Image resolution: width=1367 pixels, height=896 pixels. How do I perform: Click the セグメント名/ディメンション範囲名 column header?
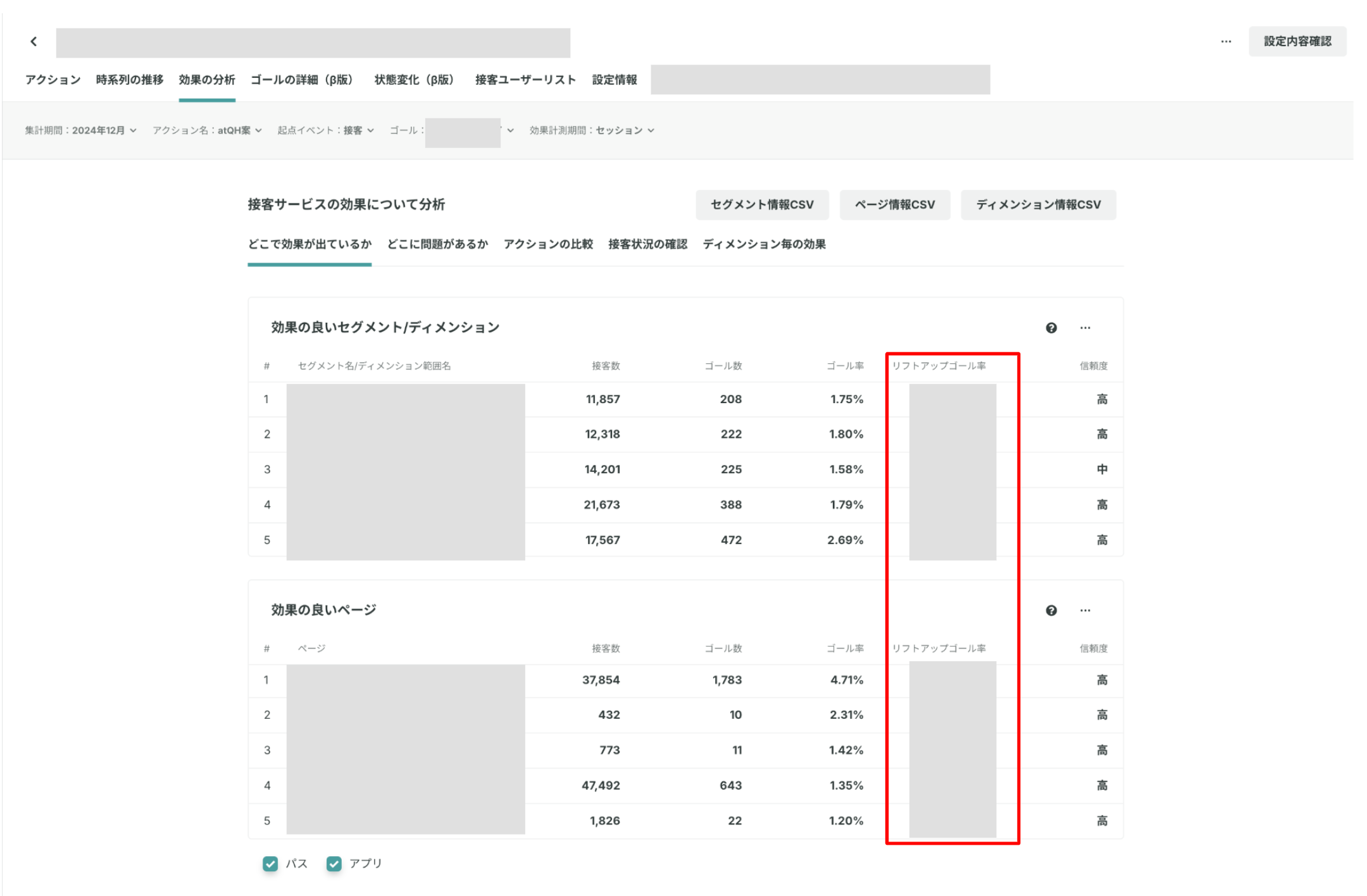point(374,366)
